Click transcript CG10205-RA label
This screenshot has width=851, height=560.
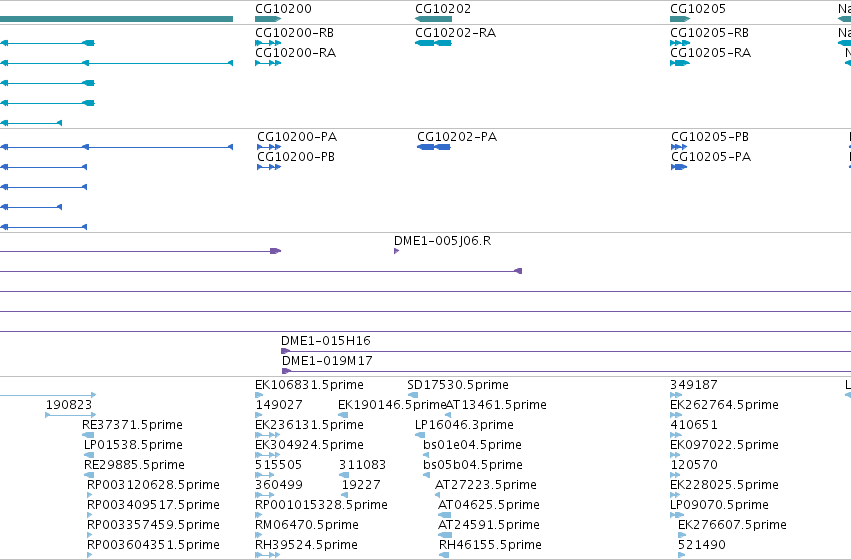coord(710,53)
